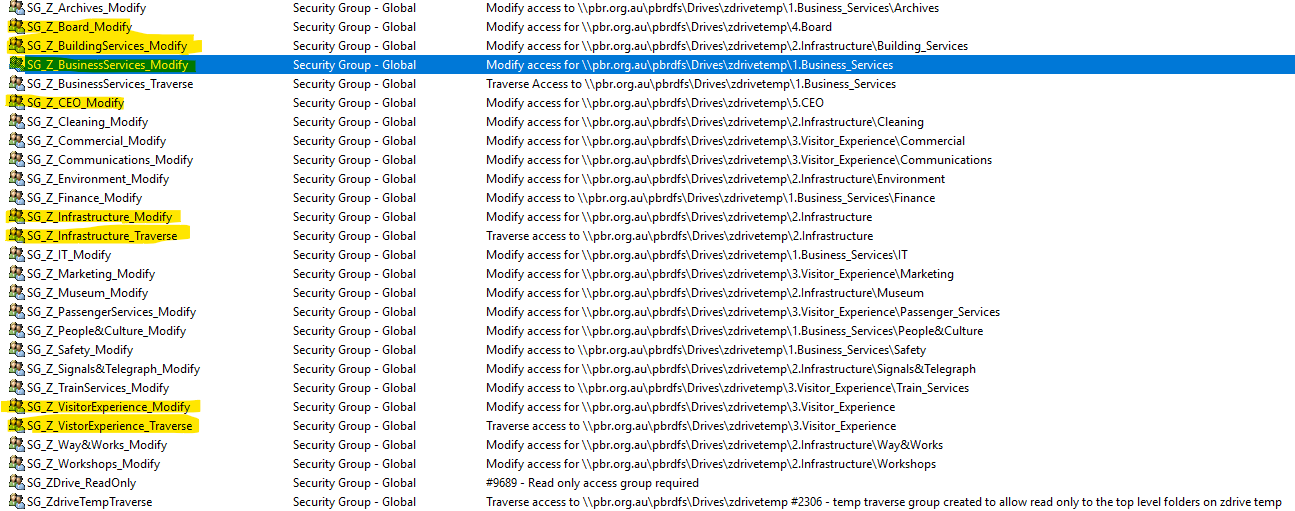Click the group icon next to SG_Z_Board_Modify
This screenshot has width=1295, height=511.
click(x=16, y=27)
